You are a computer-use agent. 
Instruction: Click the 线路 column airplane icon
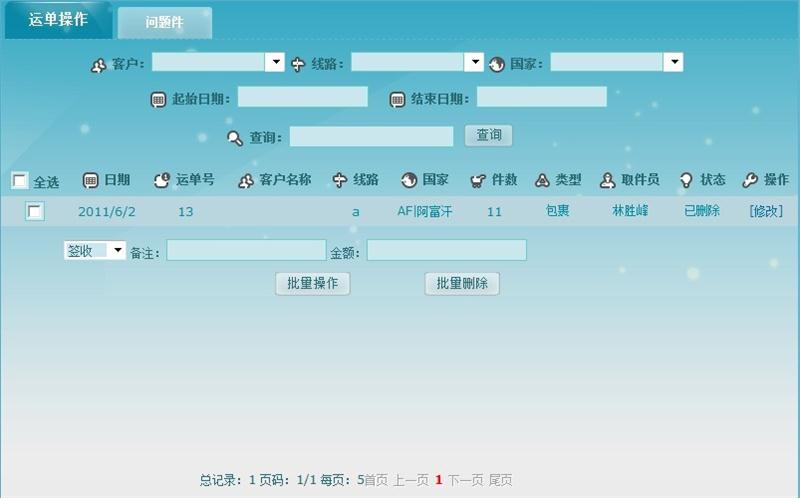[340, 180]
